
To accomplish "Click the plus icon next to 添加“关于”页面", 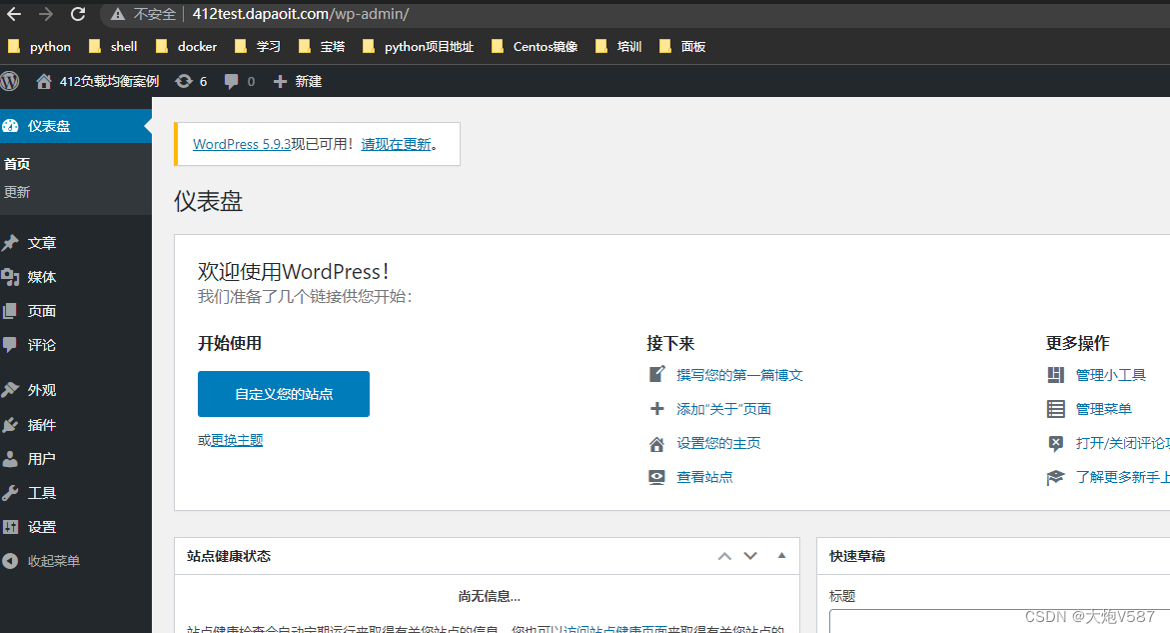I will (657, 408).
